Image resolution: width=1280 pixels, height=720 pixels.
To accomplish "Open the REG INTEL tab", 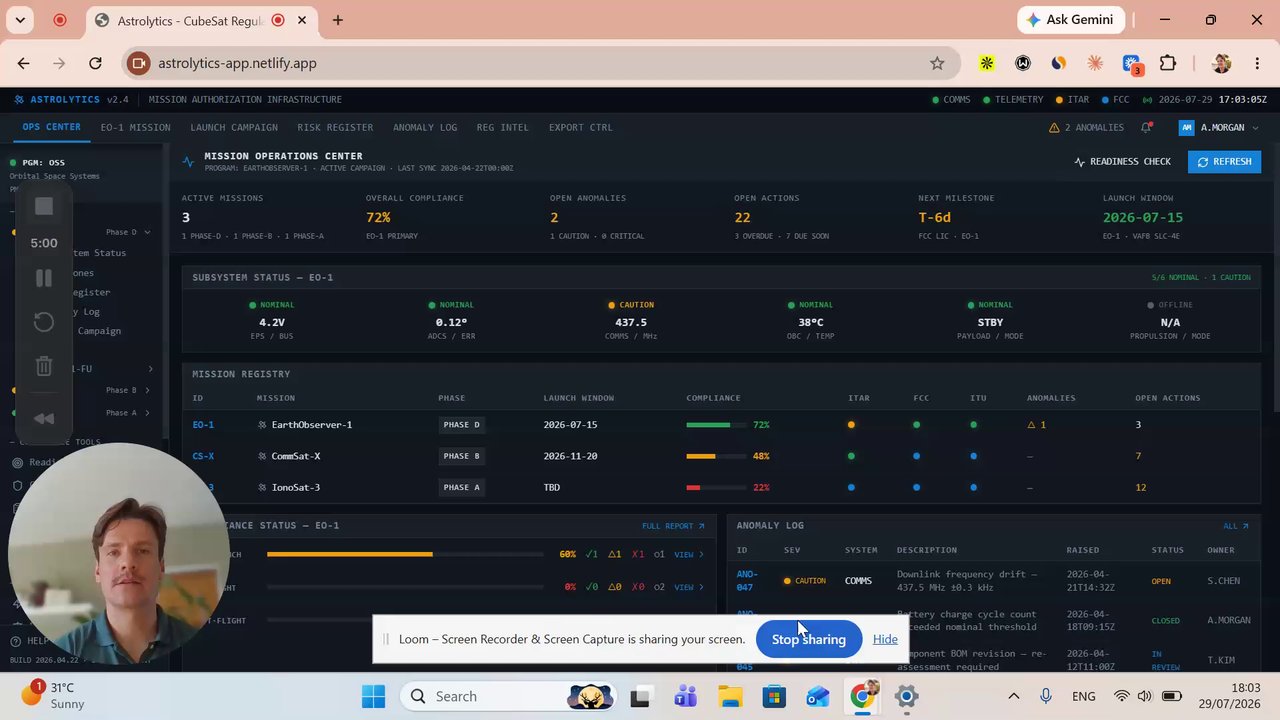I will pos(503,127).
